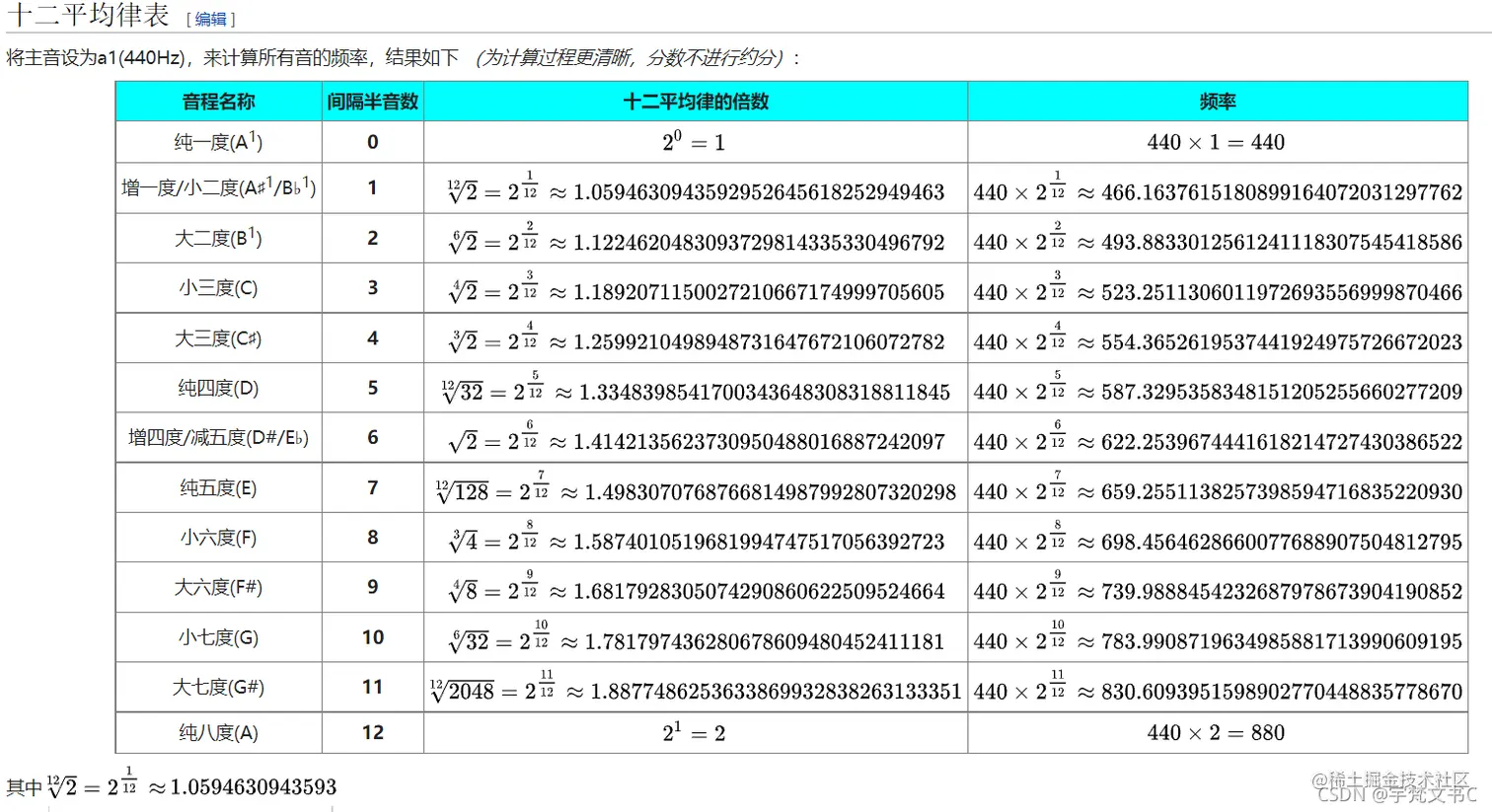Select the 纯八度(A) cell
The image size is (1492, 812).
219,733
